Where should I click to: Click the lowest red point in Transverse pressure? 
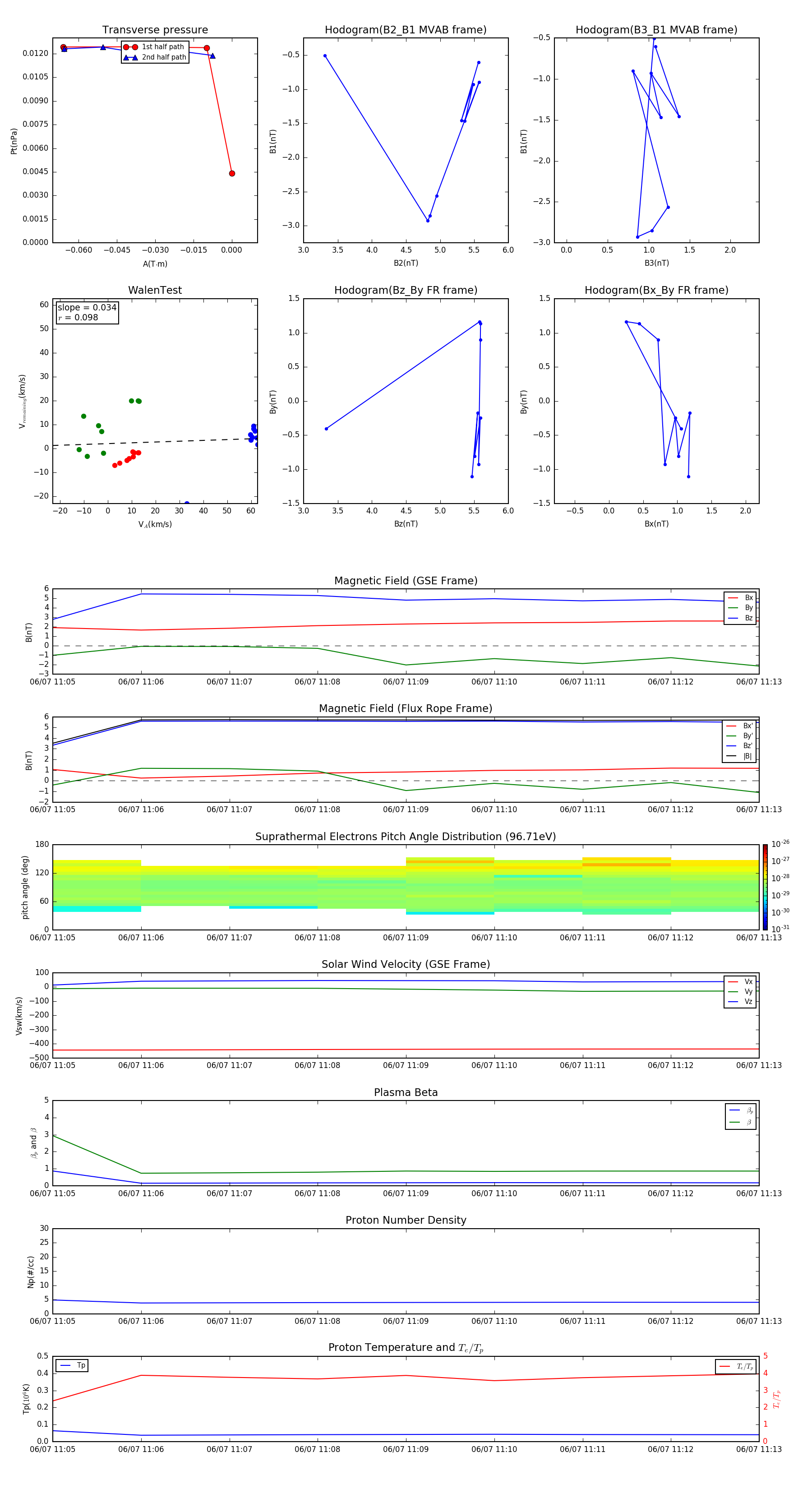point(232,173)
